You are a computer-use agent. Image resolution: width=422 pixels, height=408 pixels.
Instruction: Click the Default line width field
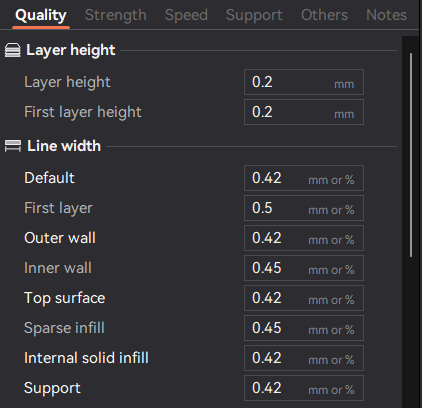pos(304,178)
